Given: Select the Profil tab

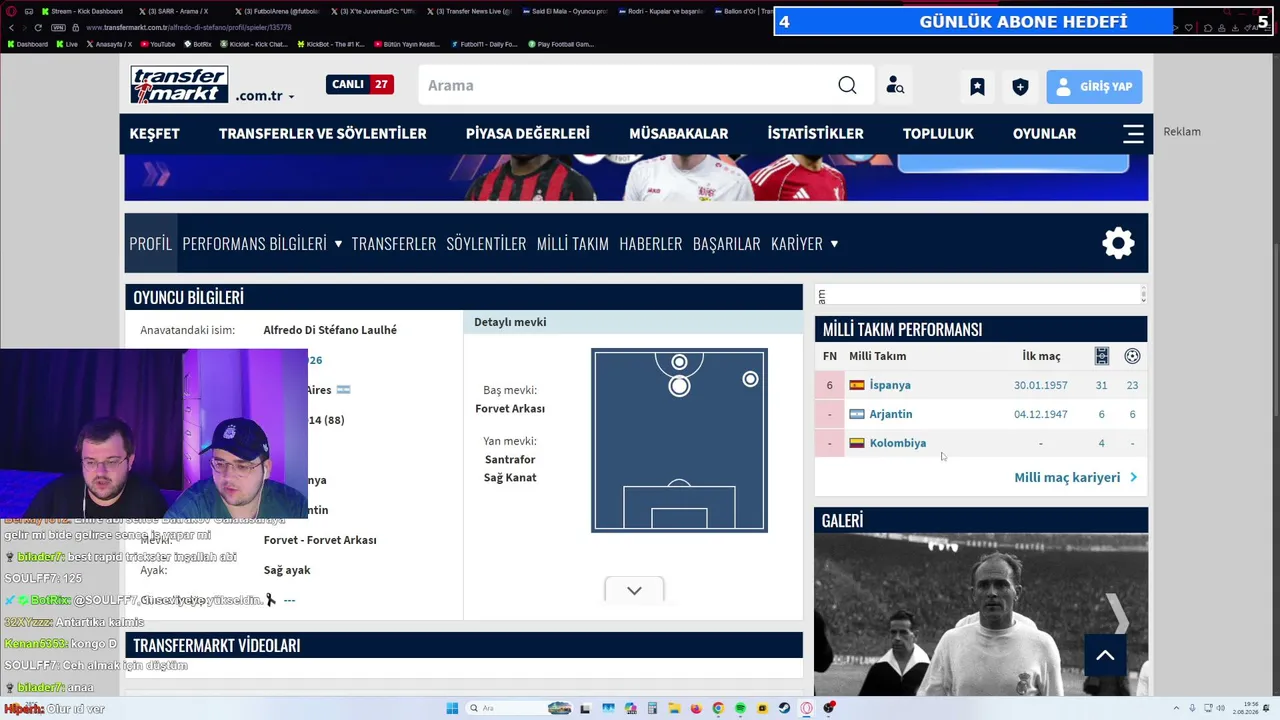Looking at the screenshot, I should 151,243.
